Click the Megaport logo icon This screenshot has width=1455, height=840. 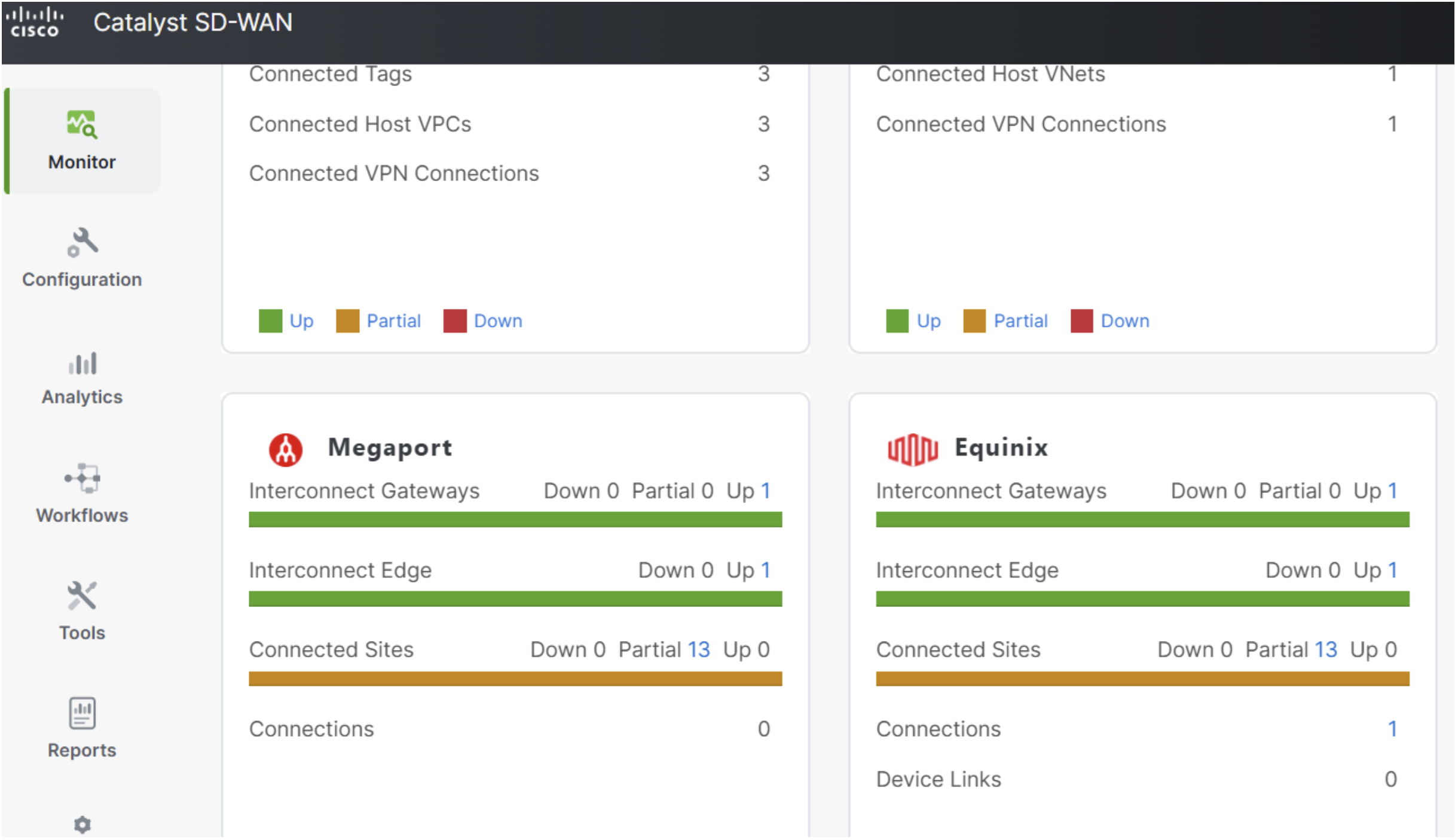[286, 449]
